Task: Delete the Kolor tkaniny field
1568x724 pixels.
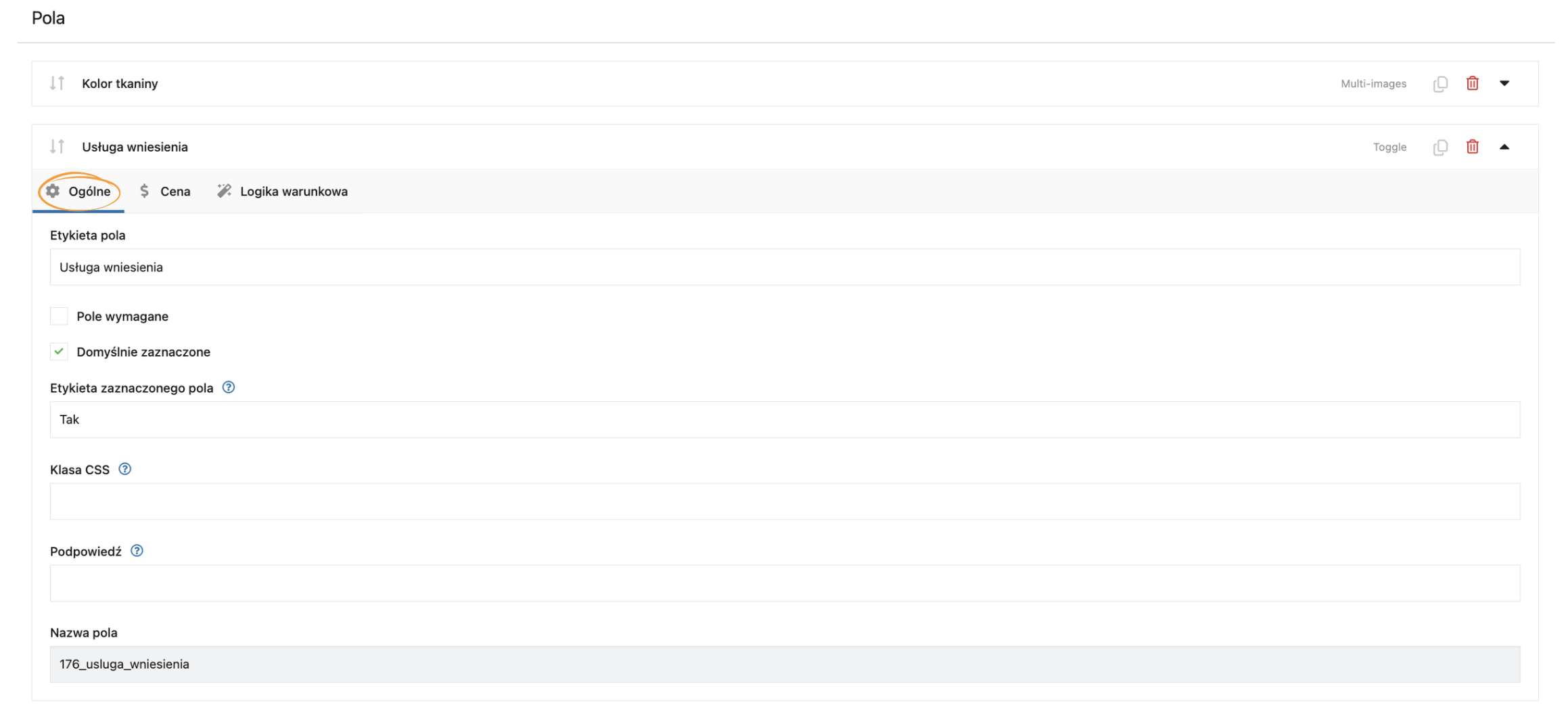Action: pyautogui.click(x=1472, y=83)
